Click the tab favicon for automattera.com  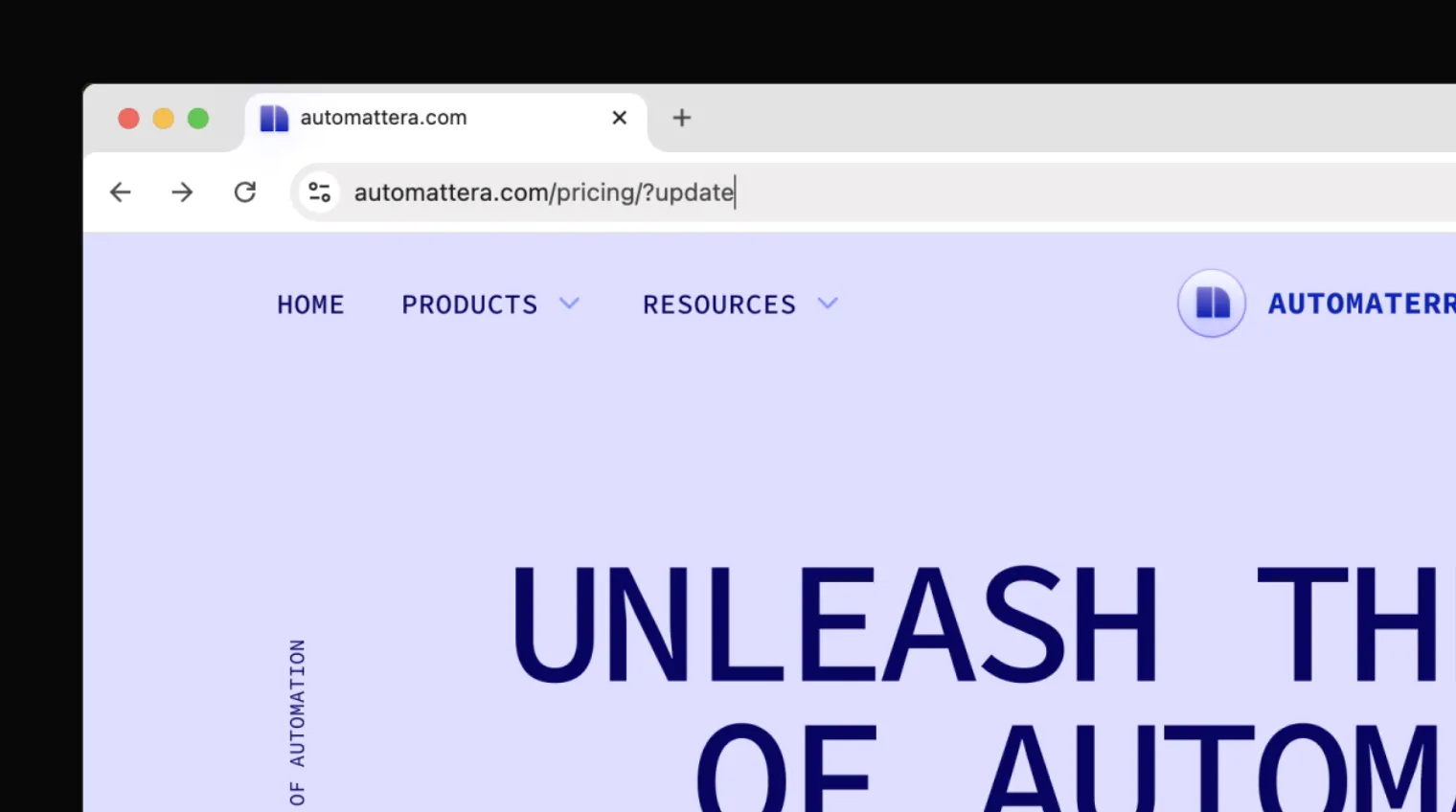[274, 118]
